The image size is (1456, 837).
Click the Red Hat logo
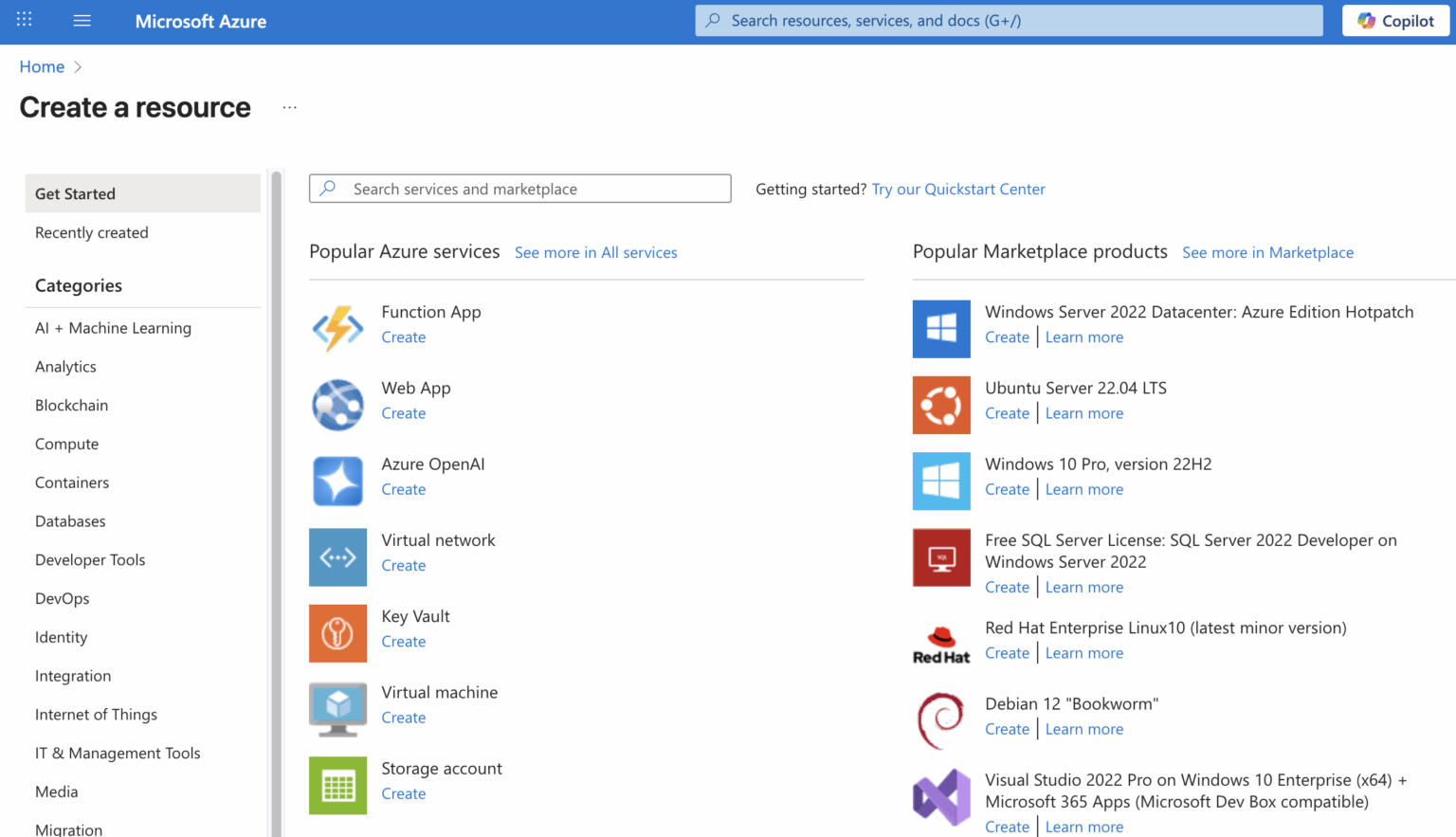pyautogui.click(x=941, y=645)
